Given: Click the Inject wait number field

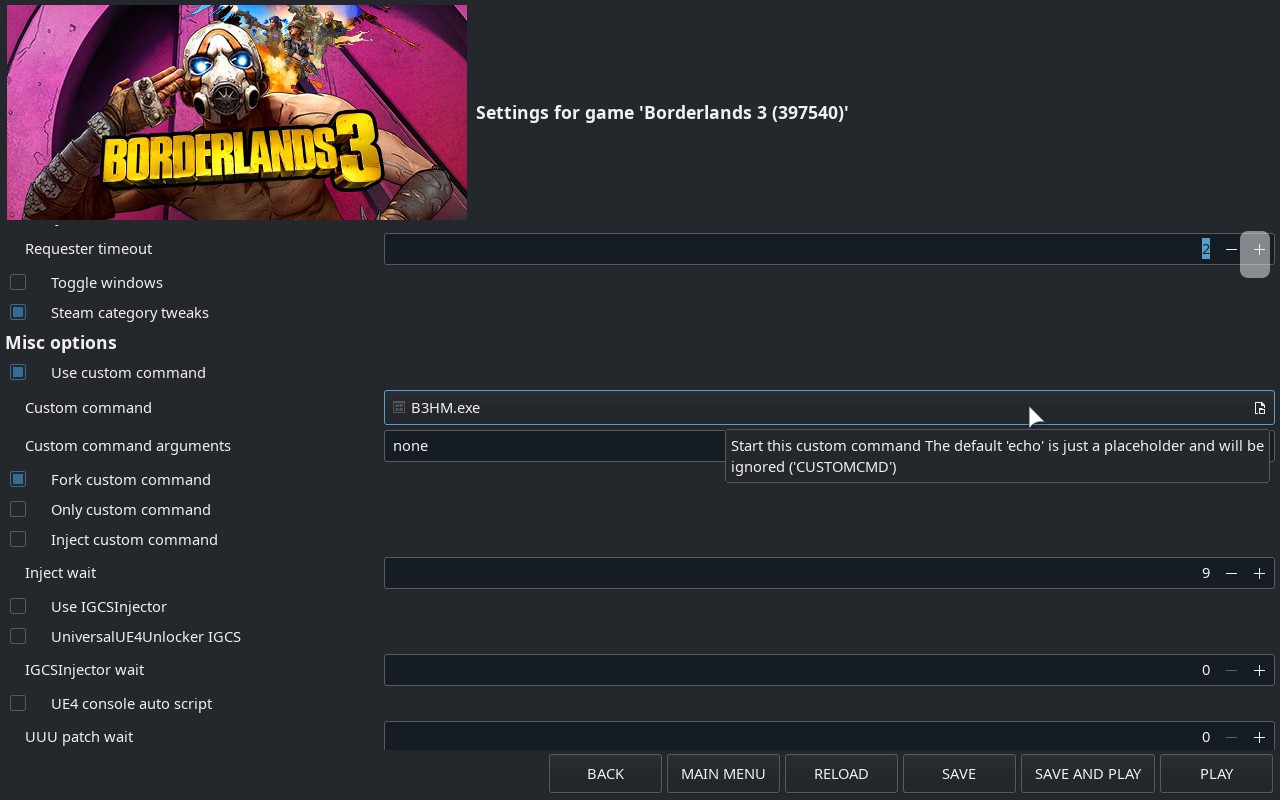Looking at the screenshot, I should pyautogui.click(x=829, y=573).
